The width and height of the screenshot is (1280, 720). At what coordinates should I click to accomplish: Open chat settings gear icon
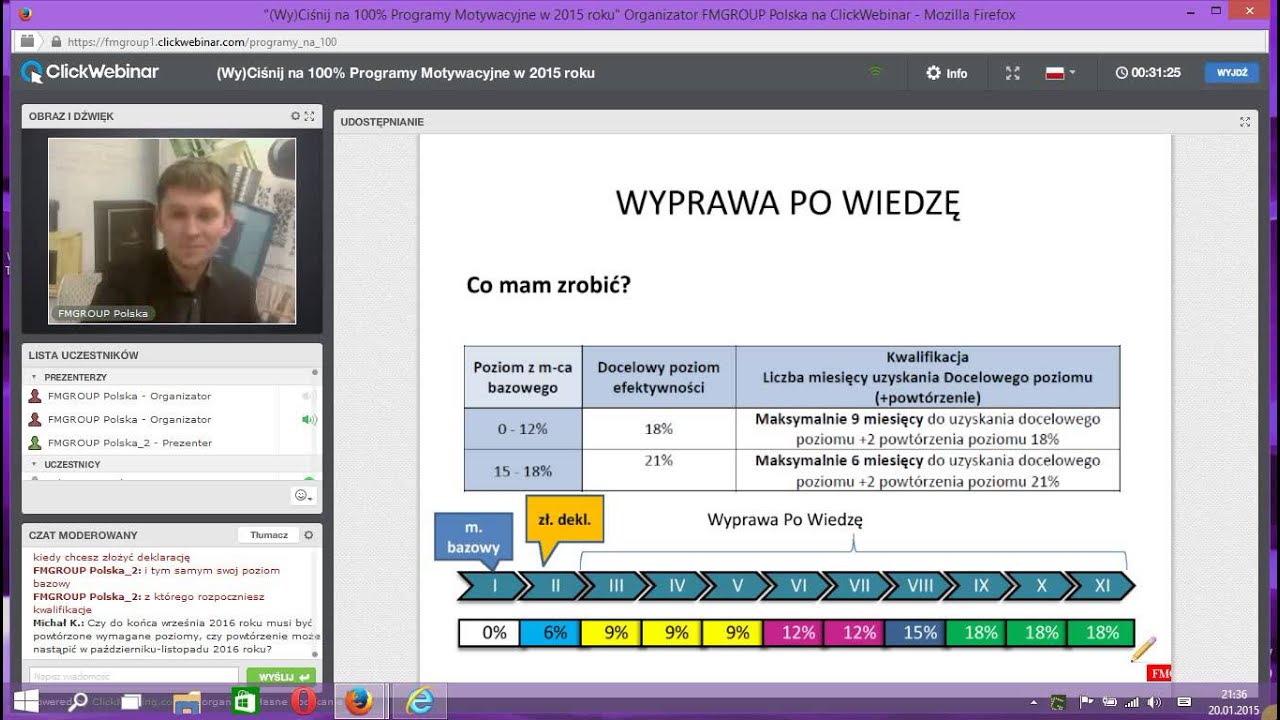pyautogui.click(x=309, y=535)
